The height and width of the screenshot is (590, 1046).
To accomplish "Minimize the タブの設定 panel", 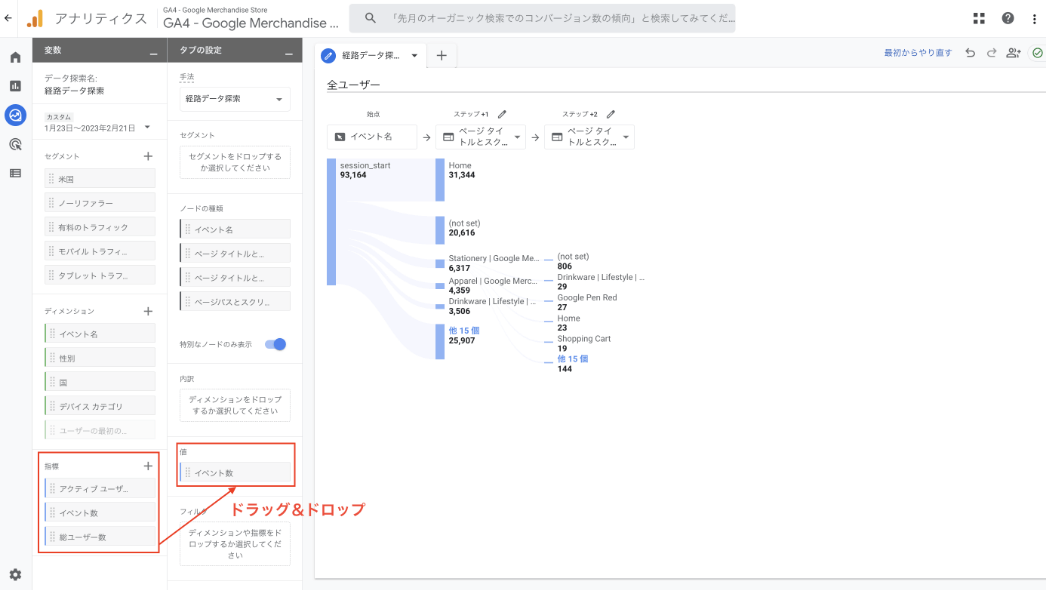I will pyautogui.click(x=289, y=53).
